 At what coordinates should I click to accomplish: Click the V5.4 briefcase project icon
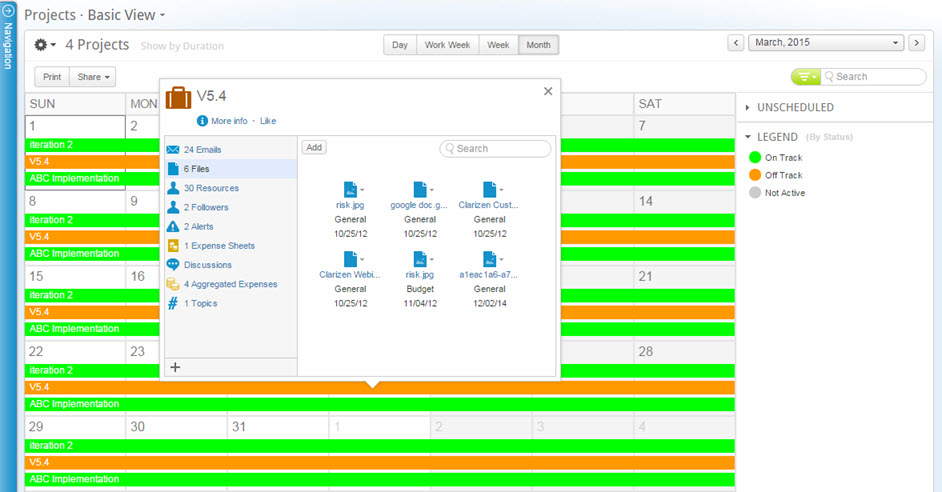click(178, 97)
